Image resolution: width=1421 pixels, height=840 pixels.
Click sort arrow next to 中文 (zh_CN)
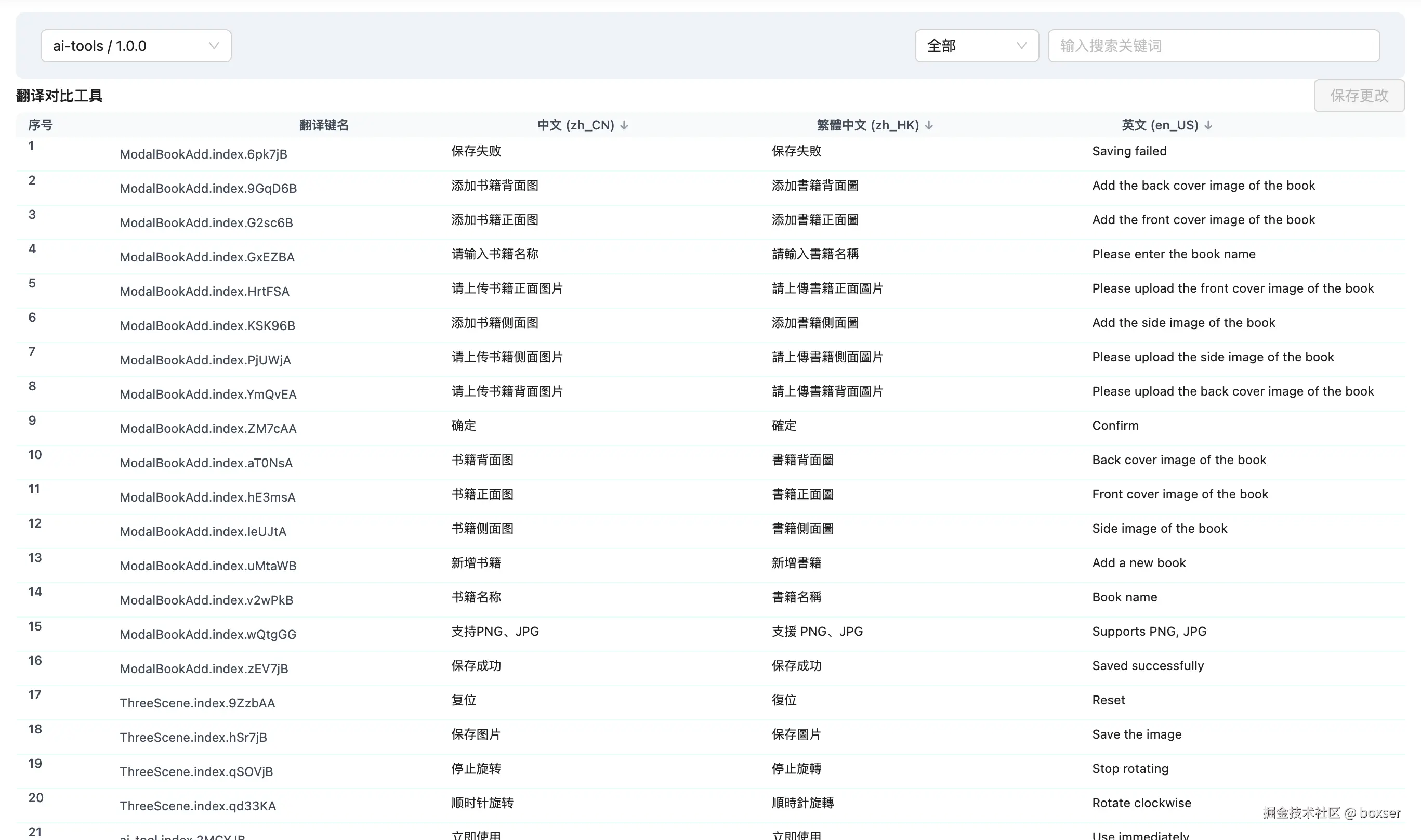[624, 125]
